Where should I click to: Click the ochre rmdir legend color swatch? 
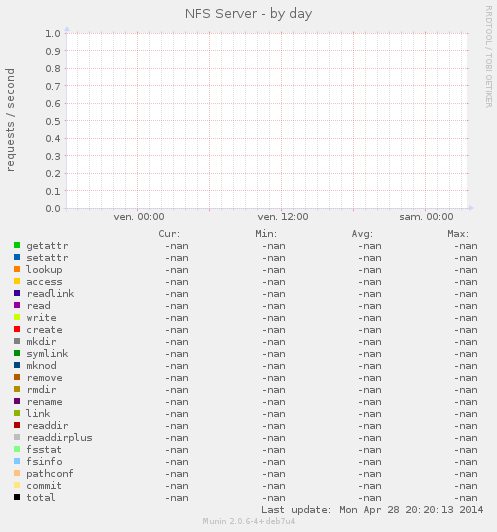click(17, 389)
